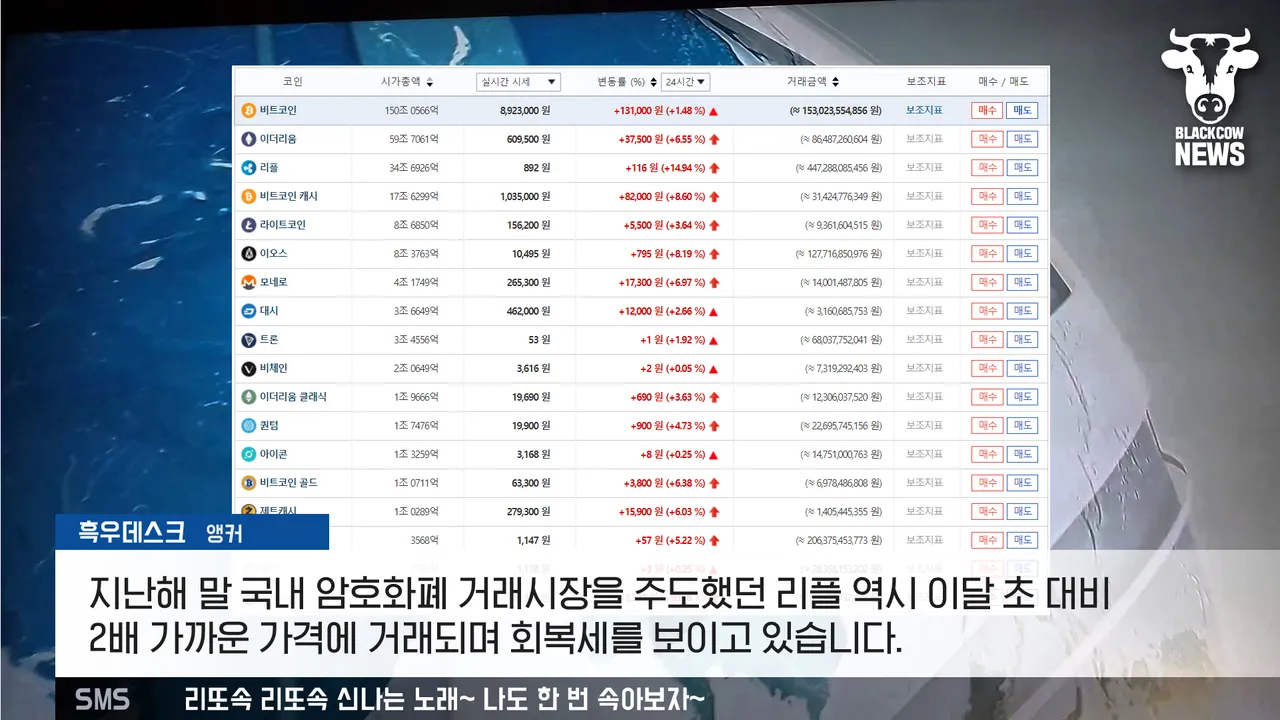1280x720 pixels.
Task: Click Ethereum price 609,500 원
Action: (529, 139)
